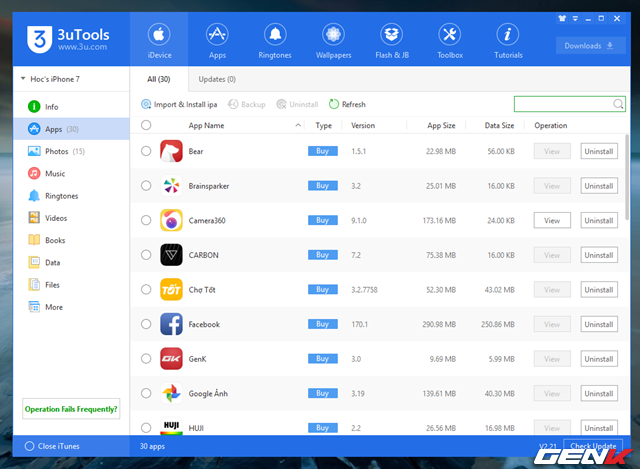Click the Bear app icon
This screenshot has height=469, width=640.
171,151
